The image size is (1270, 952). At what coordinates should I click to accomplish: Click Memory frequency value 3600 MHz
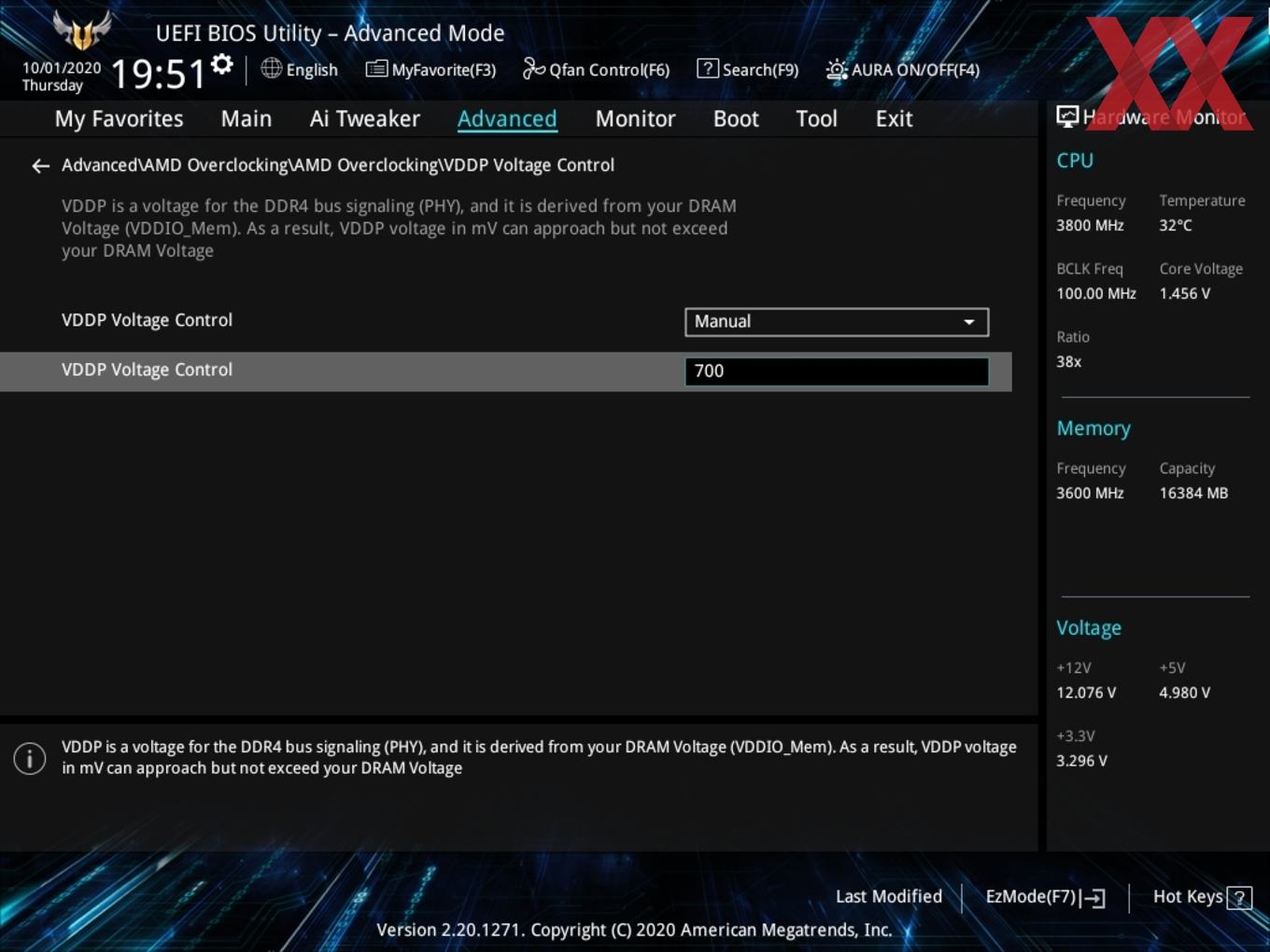click(x=1090, y=493)
